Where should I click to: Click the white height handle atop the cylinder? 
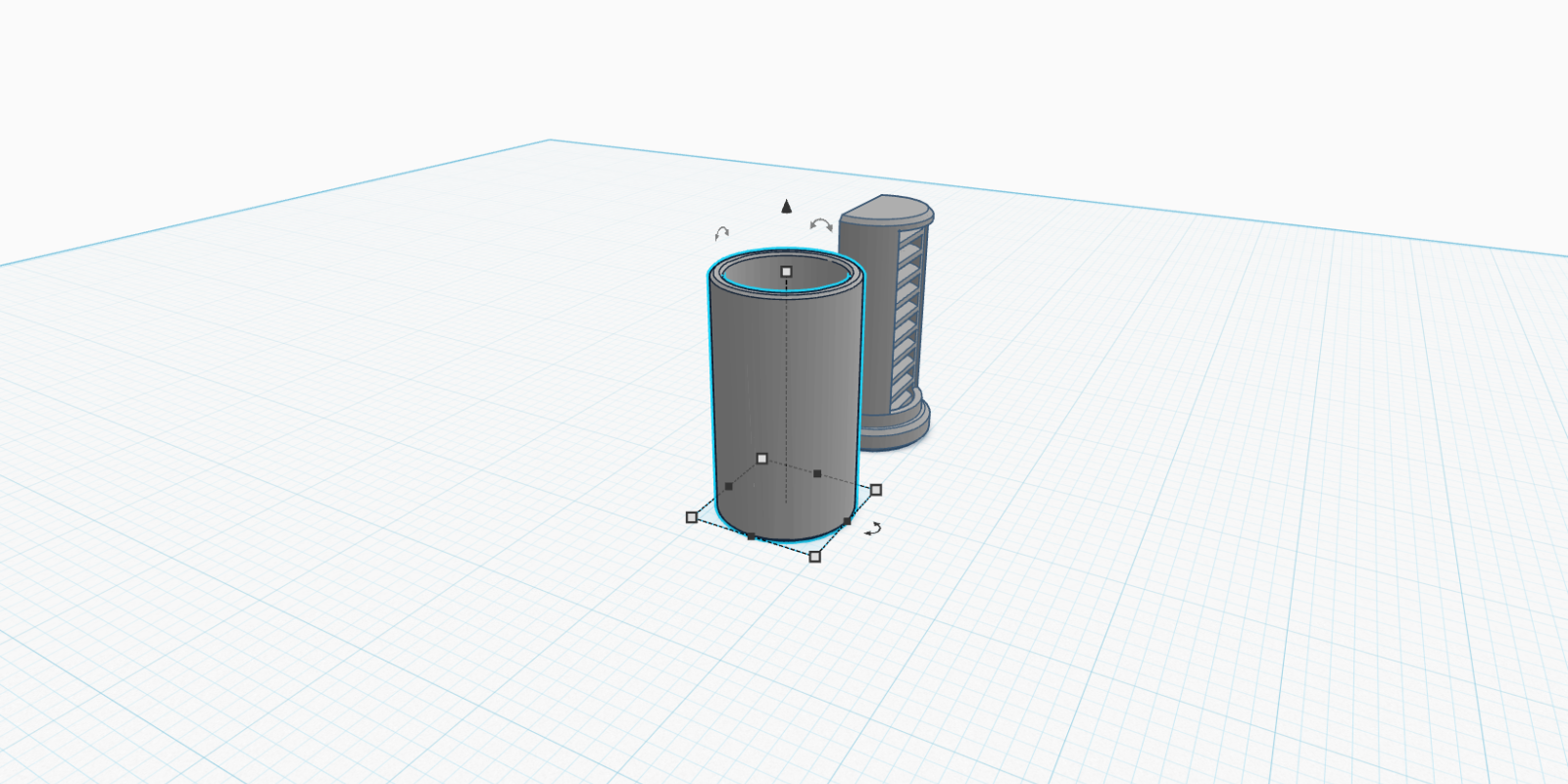(x=786, y=271)
